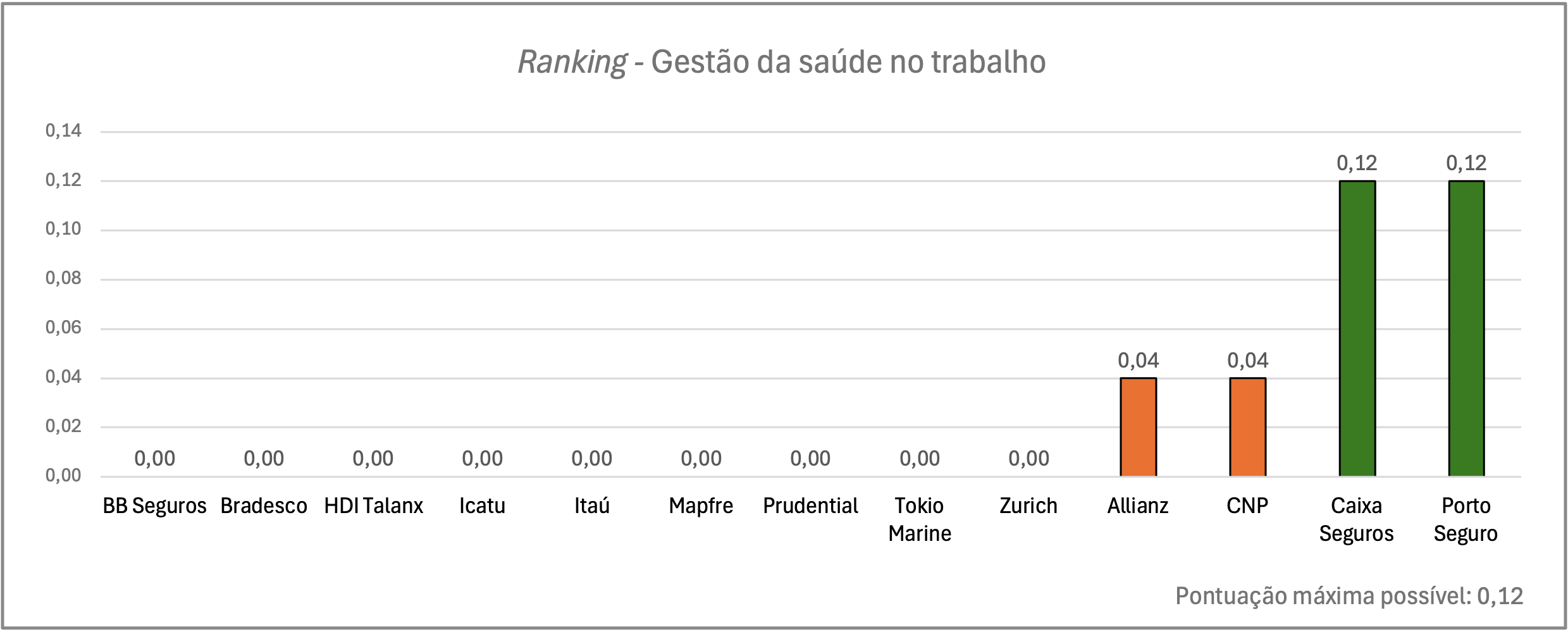This screenshot has height=632, width=1568.
Task: Click the 'BB Seguros' axis label
Action: pos(154,506)
